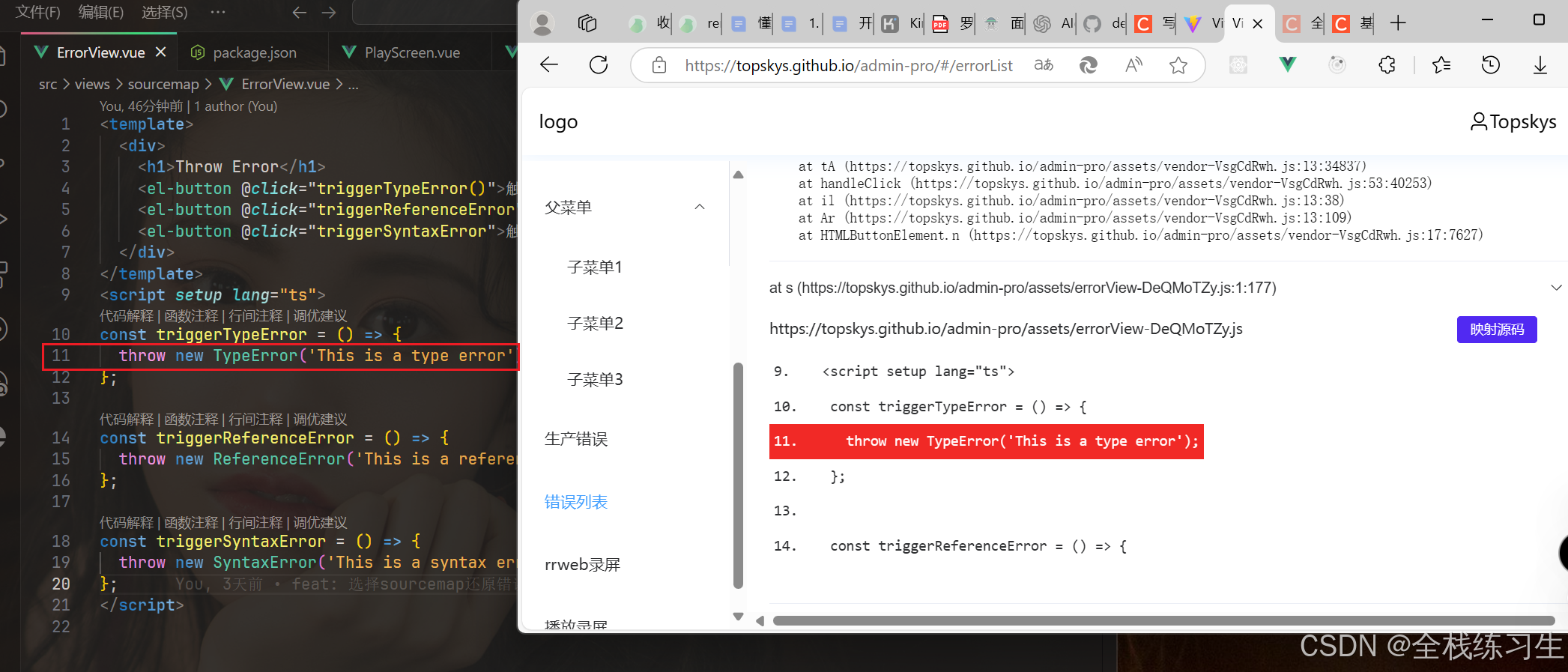Open the Favorites list icon

[1441, 65]
